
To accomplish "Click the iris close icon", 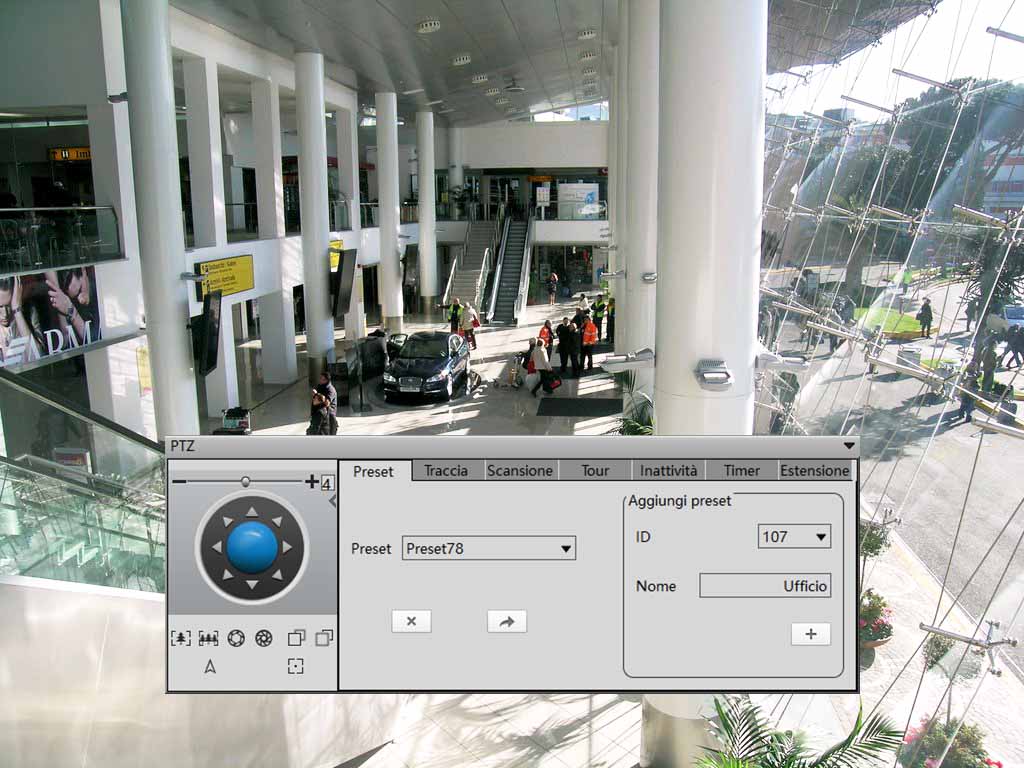I will pos(264,638).
